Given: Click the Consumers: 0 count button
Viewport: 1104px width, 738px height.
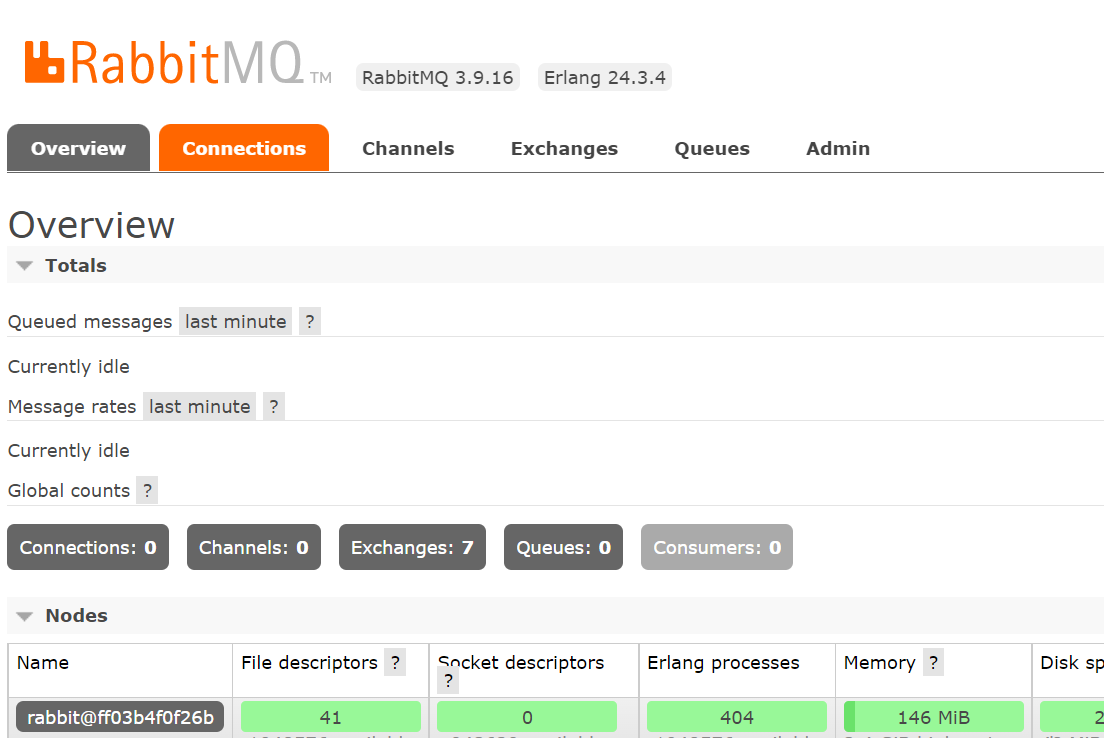Looking at the screenshot, I should (717, 547).
